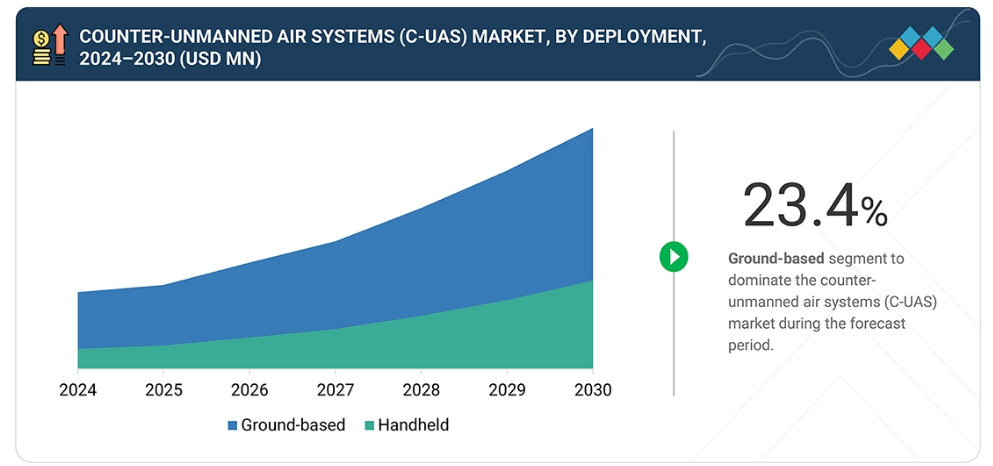
Task: Click the green play arrow icon
Action: 674,257
